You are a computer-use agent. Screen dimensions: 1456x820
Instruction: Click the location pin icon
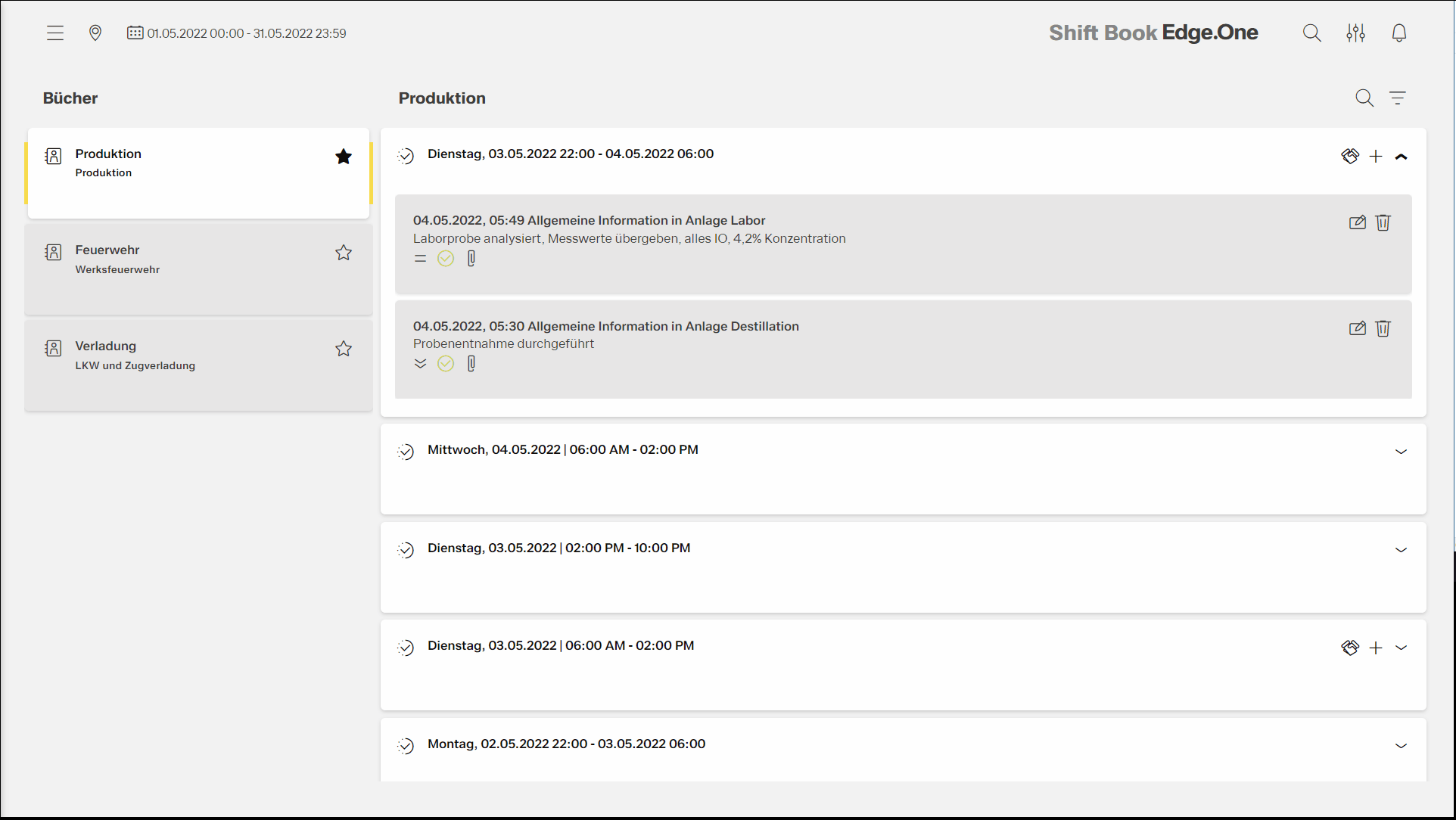click(x=95, y=33)
